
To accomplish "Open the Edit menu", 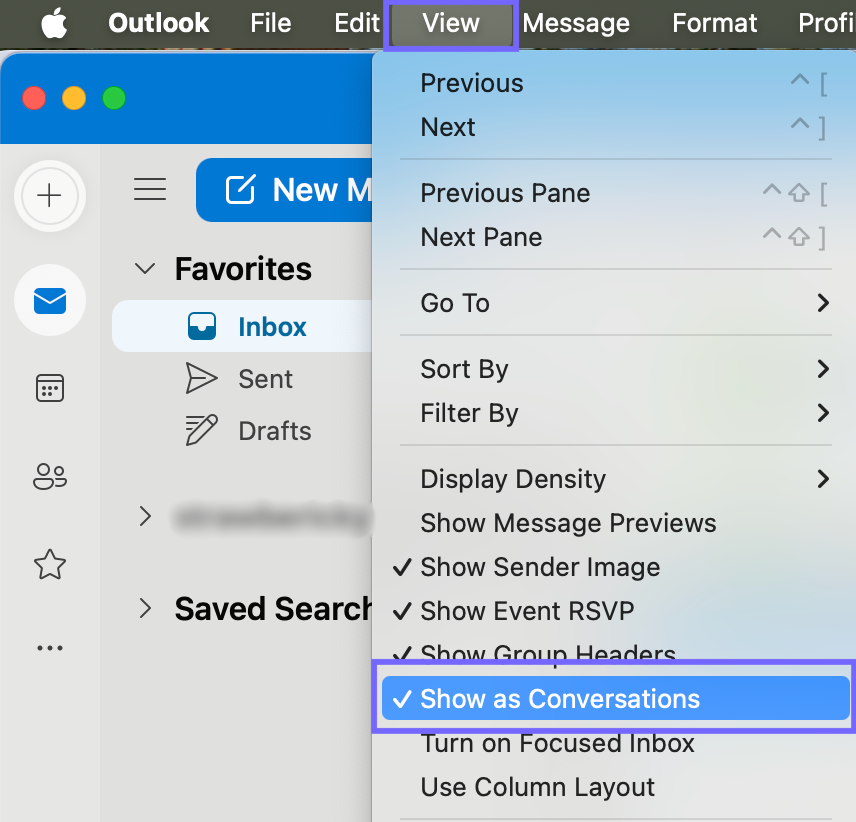I will pyautogui.click(x=356, y=23).
